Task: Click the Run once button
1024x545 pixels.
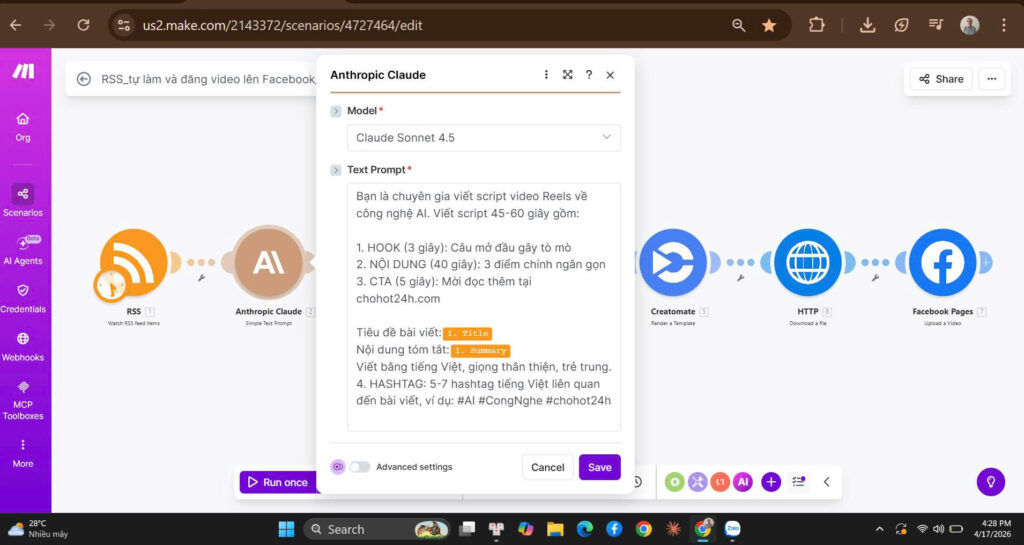Action: coord(277,482)
